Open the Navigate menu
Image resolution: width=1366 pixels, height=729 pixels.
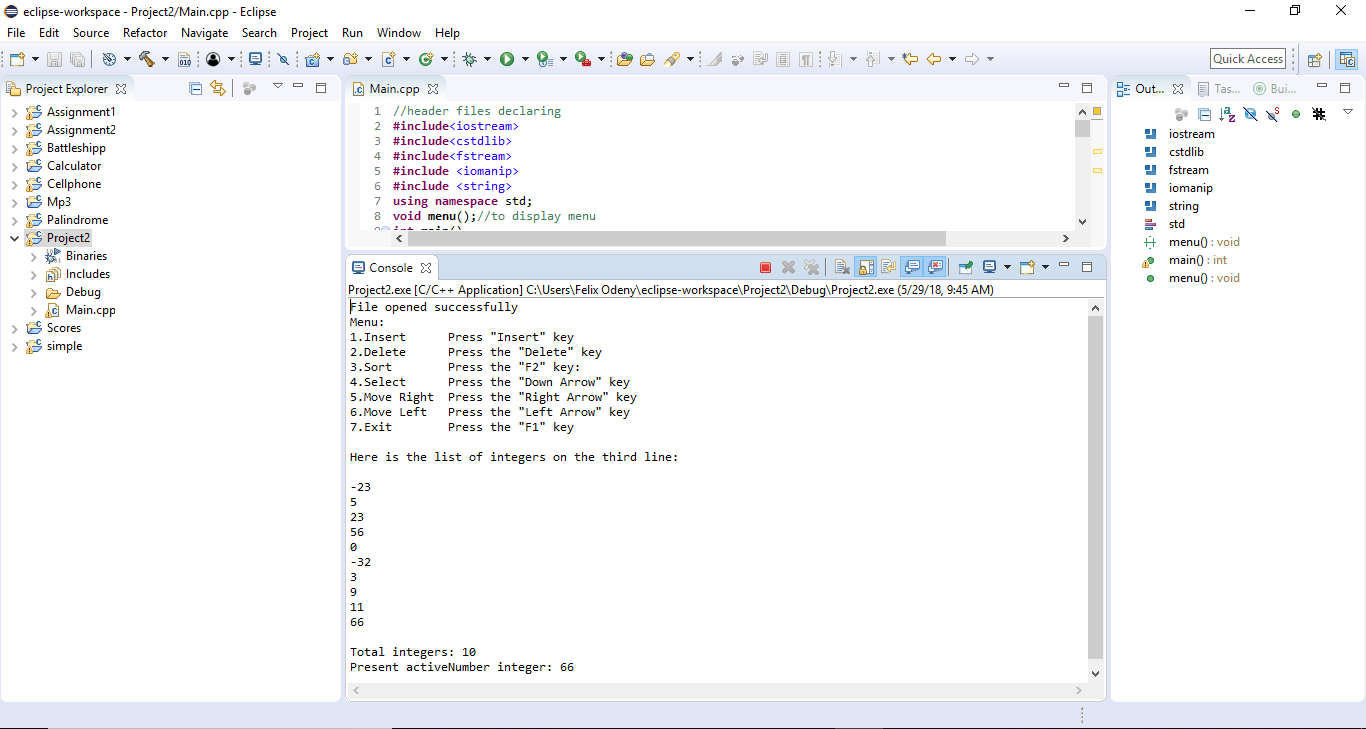(205, 33)
